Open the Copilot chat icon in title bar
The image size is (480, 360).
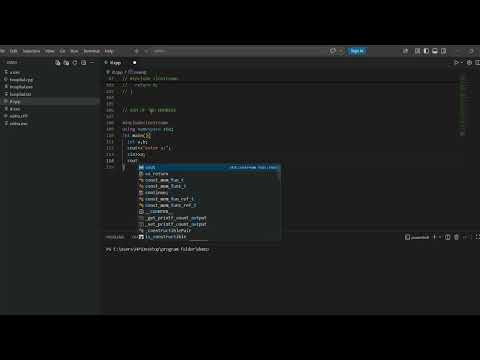[x=332, y=51]
